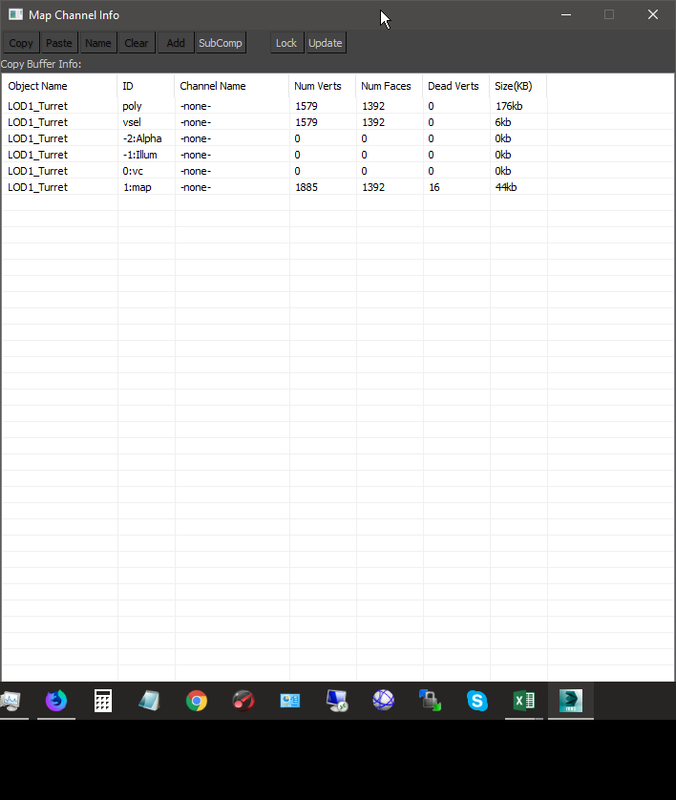Click the 0kb size in 0:vc row
The height and width of the screenshot is (800, 676).
click(503, 171)
